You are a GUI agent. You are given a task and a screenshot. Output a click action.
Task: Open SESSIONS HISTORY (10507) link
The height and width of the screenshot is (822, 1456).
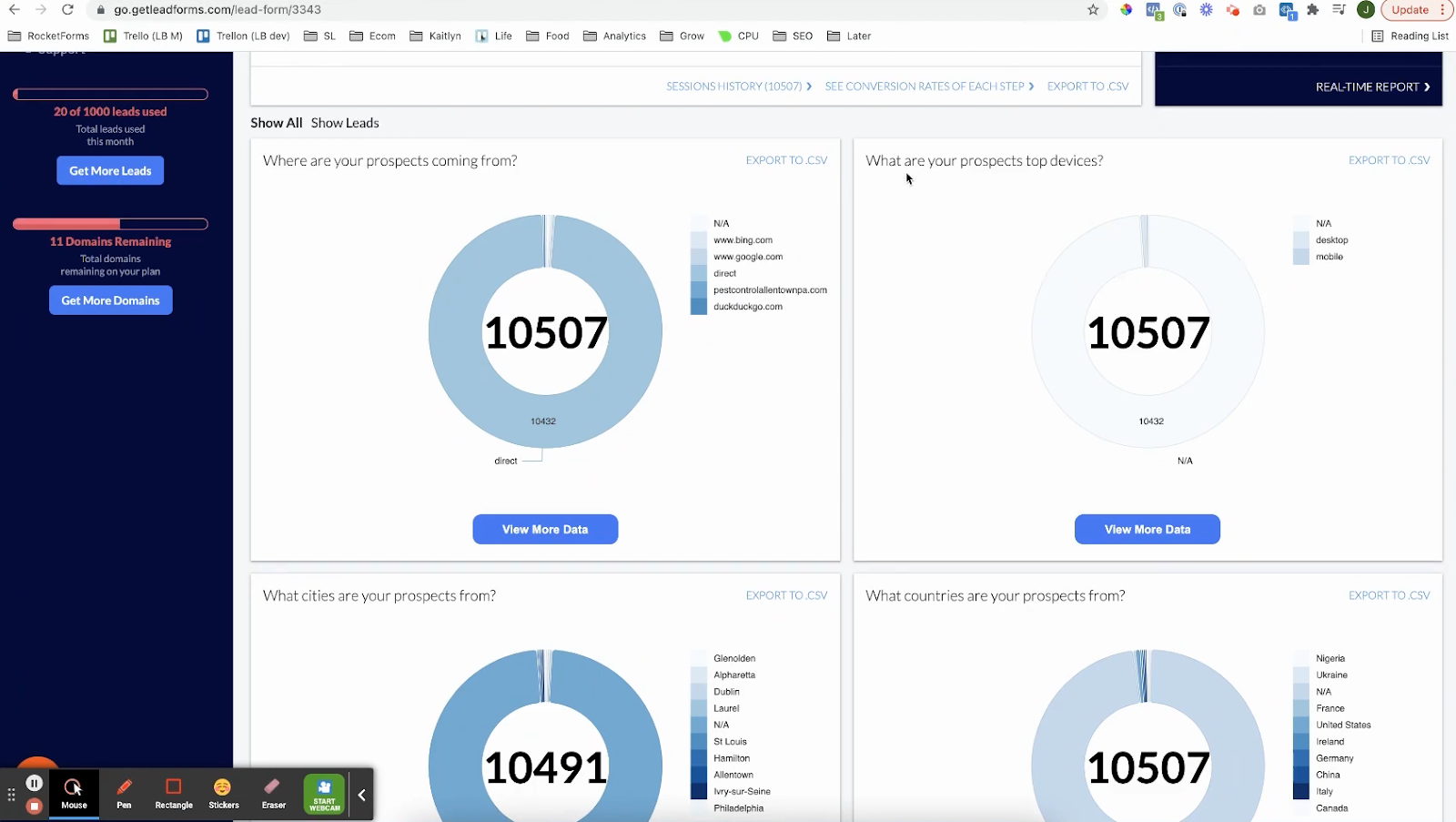click(733, 86)
